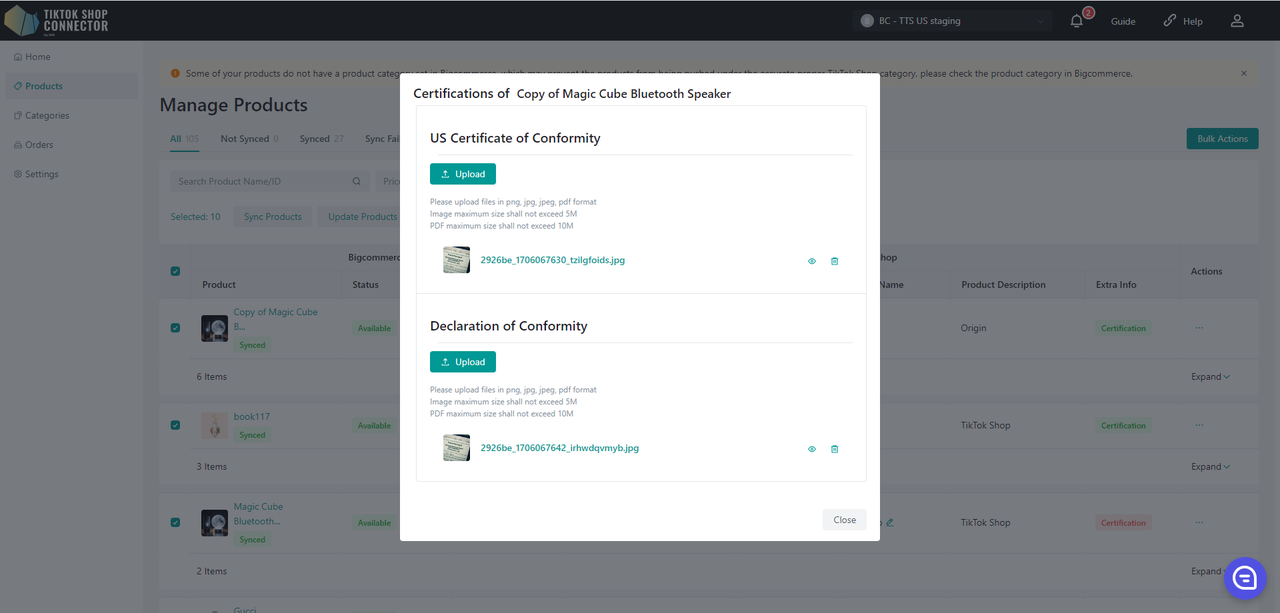Delete the irhwdqvmyb.jpg file with trash icon
Viewport: 1280px width, 613px height.
click(835, 449)
